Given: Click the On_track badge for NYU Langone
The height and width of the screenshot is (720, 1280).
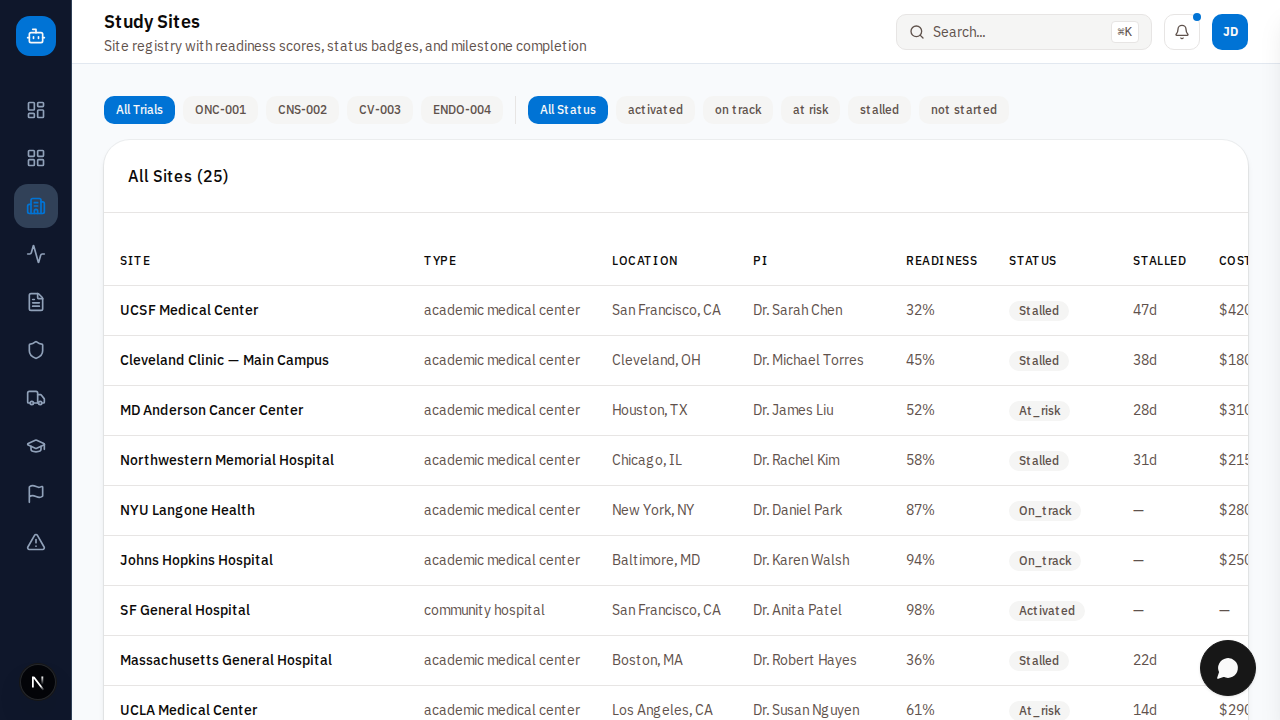Looking at the screenshot, I should [x=1045, y=511].
